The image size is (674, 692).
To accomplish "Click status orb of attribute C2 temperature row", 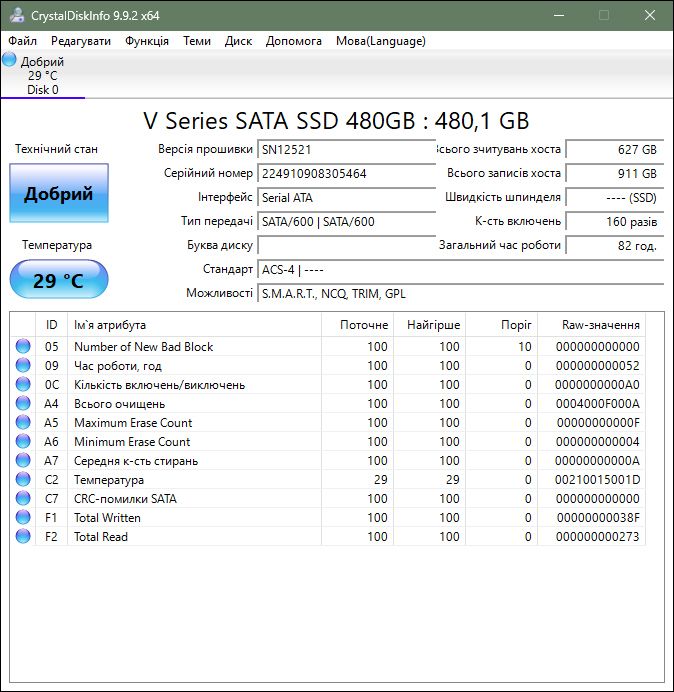I will 23,479.
